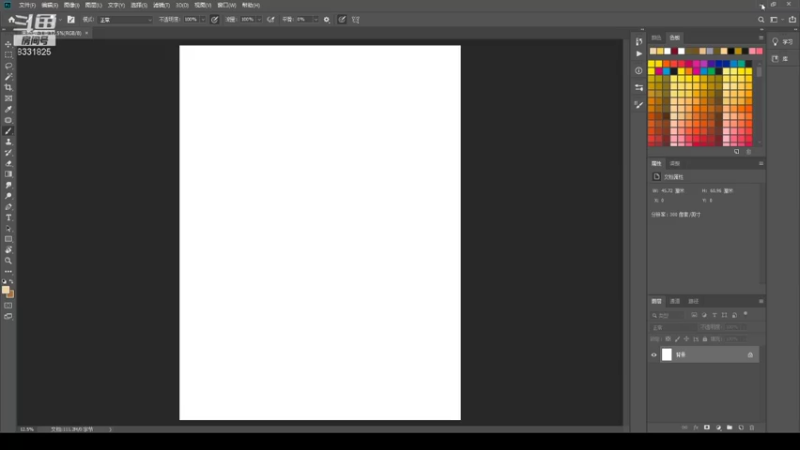Open the layer filter kind dropdown

pyautogui.click(x=667, y=315)
